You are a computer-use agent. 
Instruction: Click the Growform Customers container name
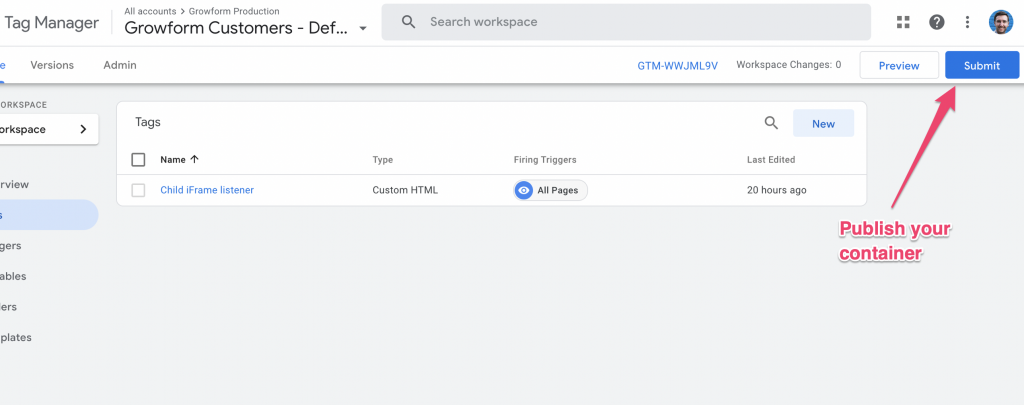pos(236,28)
